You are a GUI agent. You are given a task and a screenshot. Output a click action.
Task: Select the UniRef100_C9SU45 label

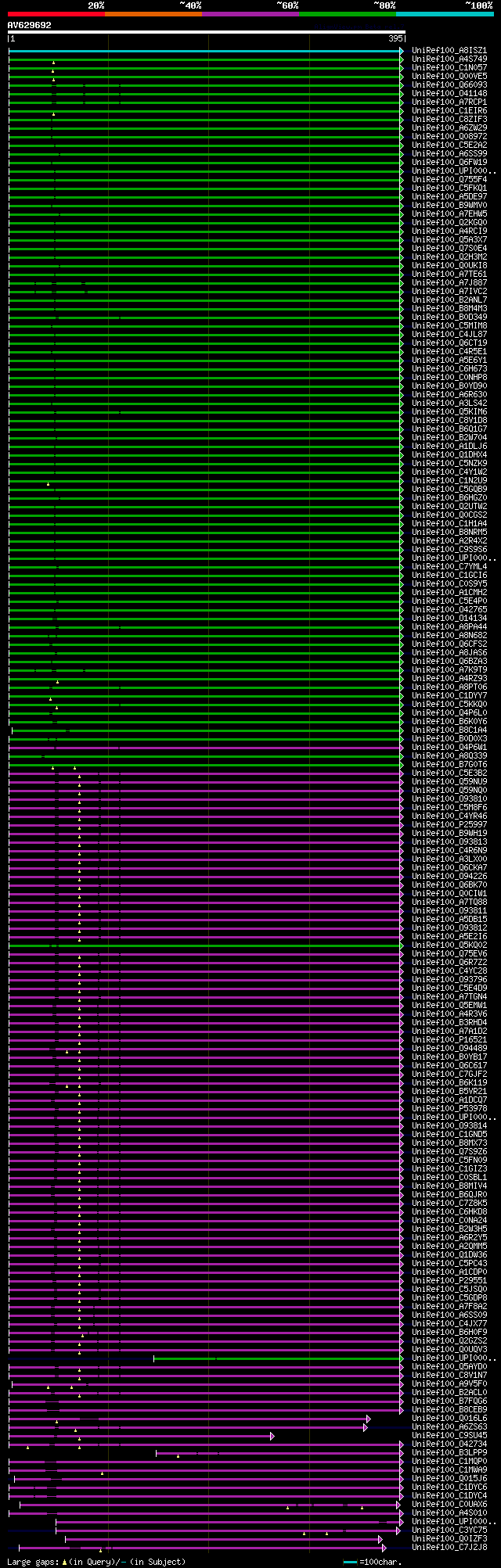(449, 1436)
